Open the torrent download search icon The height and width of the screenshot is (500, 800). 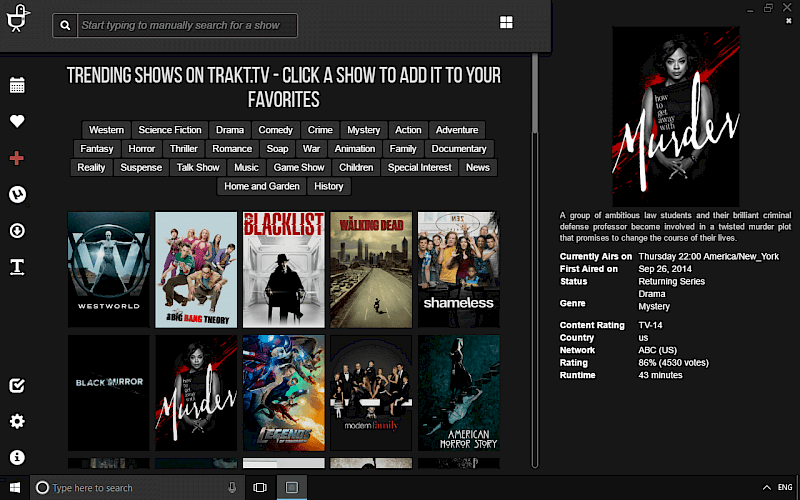click(x=17, y=231)
